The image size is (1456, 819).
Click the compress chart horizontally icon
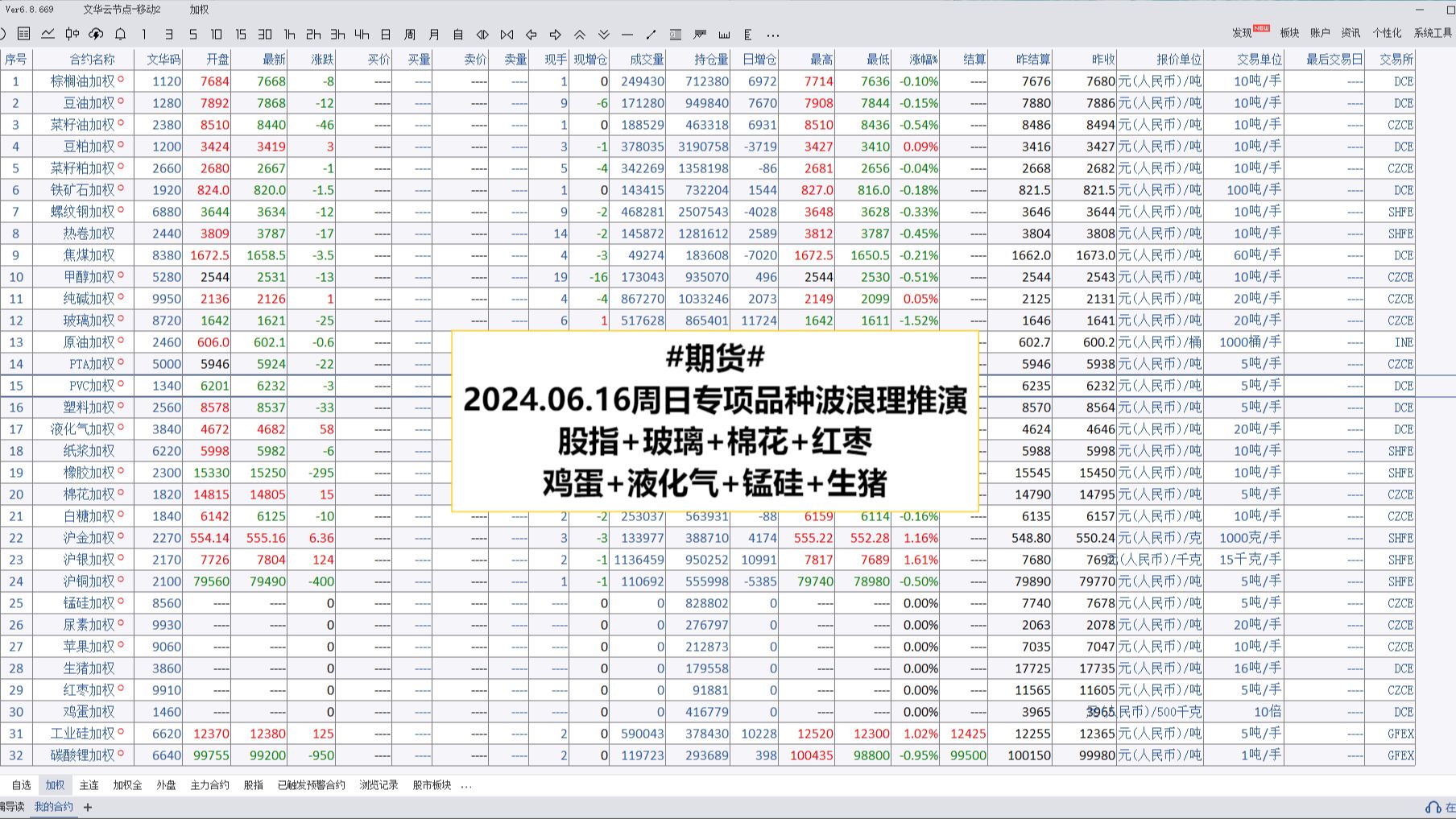pyautogui.click(x=507, y=34)
